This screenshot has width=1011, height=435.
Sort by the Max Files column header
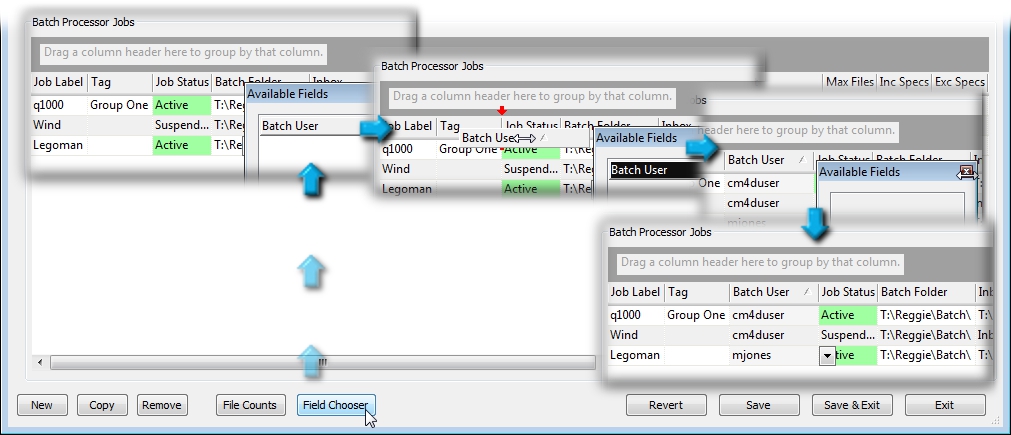(x=849, y=82)
